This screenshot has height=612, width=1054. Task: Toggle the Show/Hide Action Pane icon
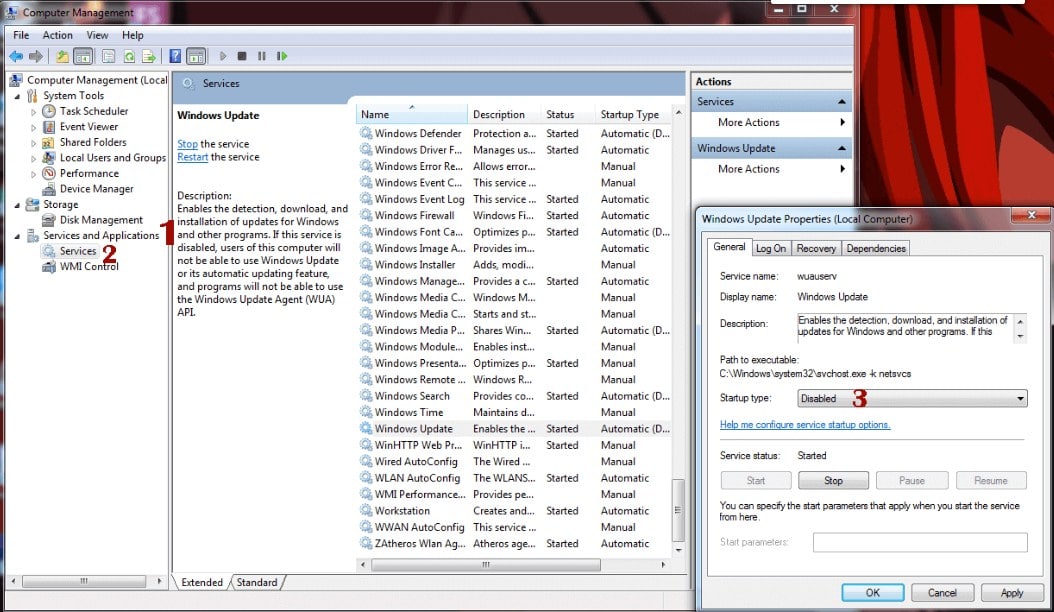pyautogui.click(x=196, y=56)
